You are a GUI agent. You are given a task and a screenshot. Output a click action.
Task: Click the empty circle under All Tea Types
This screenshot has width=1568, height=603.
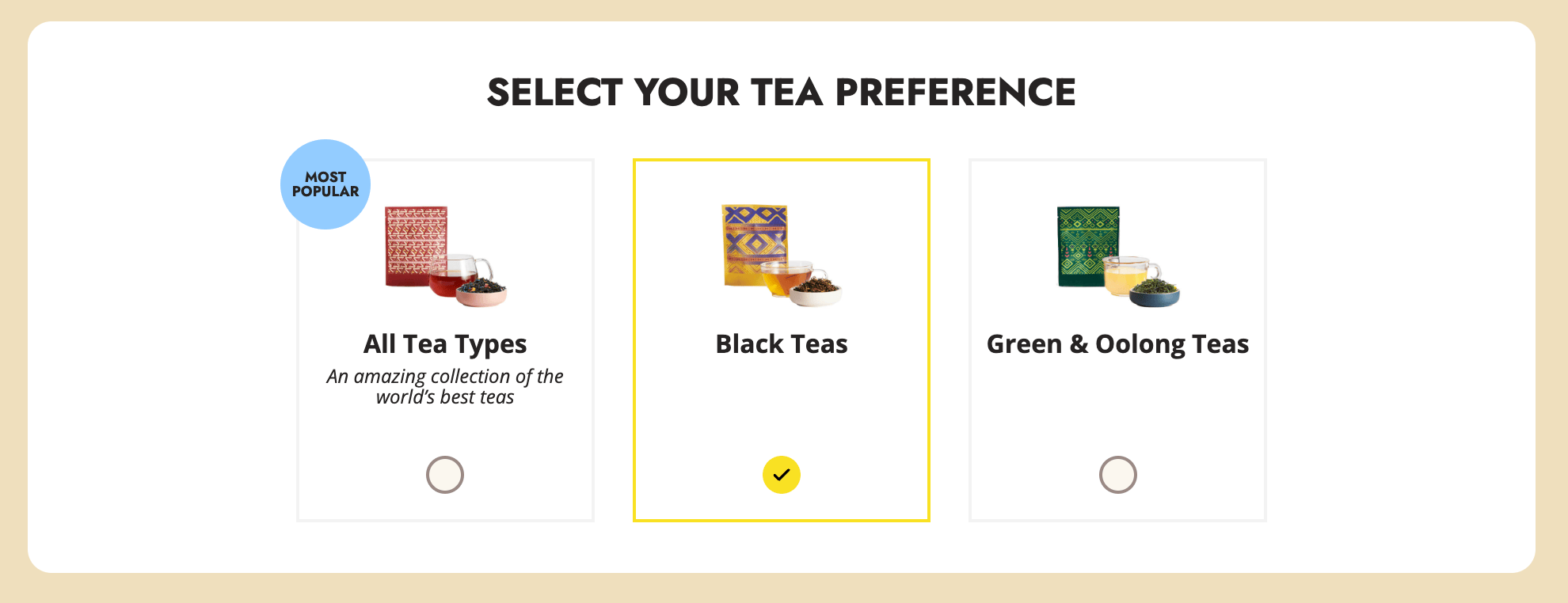(444, 474)
